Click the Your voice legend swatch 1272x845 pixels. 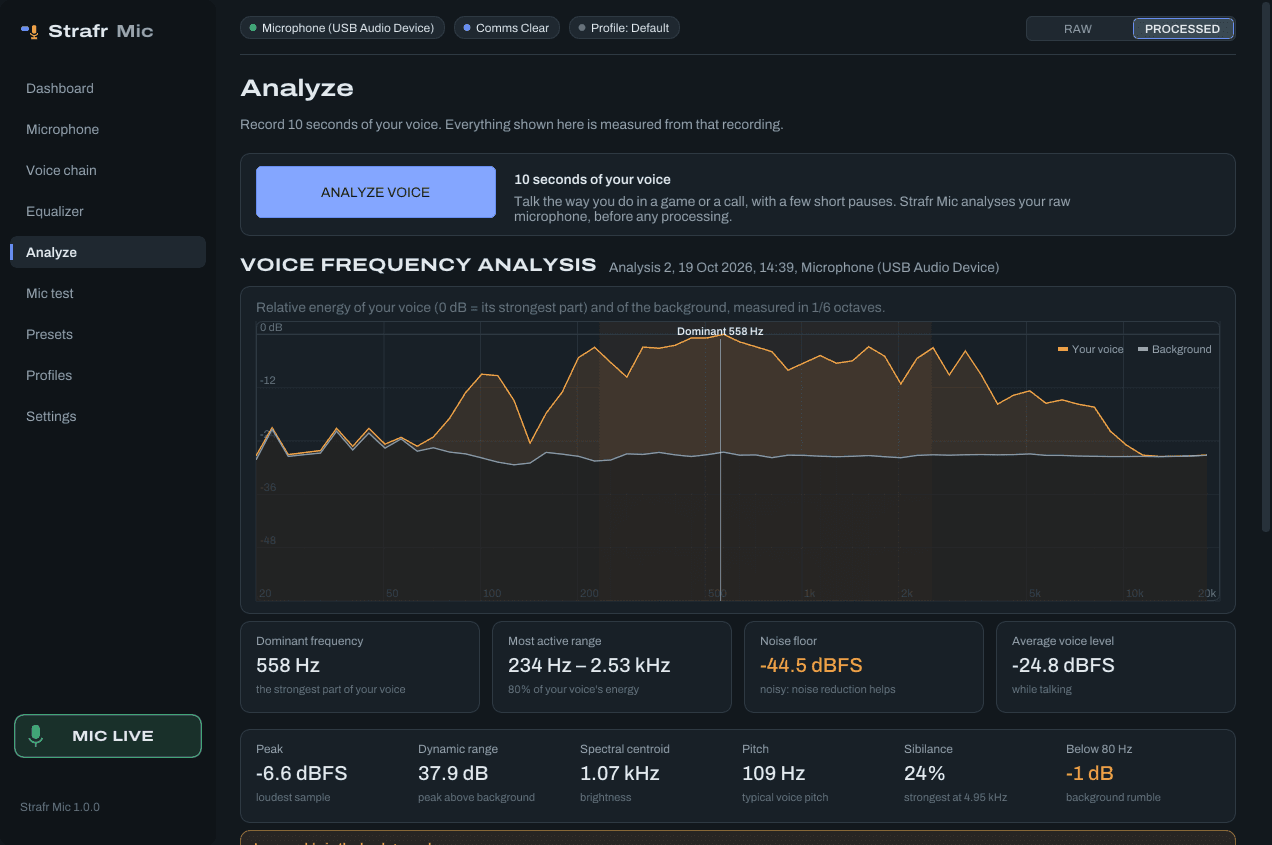[x=1063, y=350]
